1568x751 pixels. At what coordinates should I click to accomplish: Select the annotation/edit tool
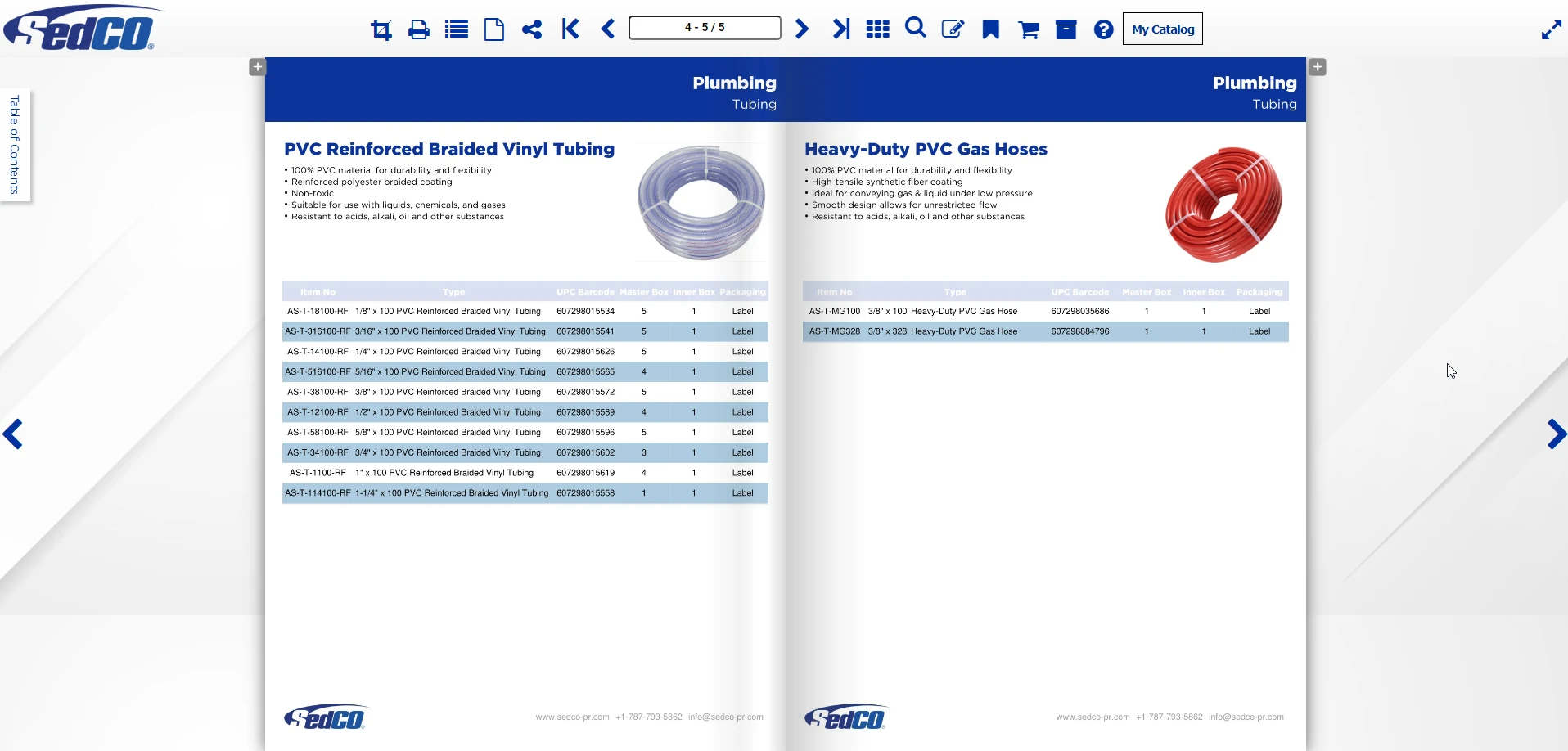pyautogui.click(x=952, y=28)
